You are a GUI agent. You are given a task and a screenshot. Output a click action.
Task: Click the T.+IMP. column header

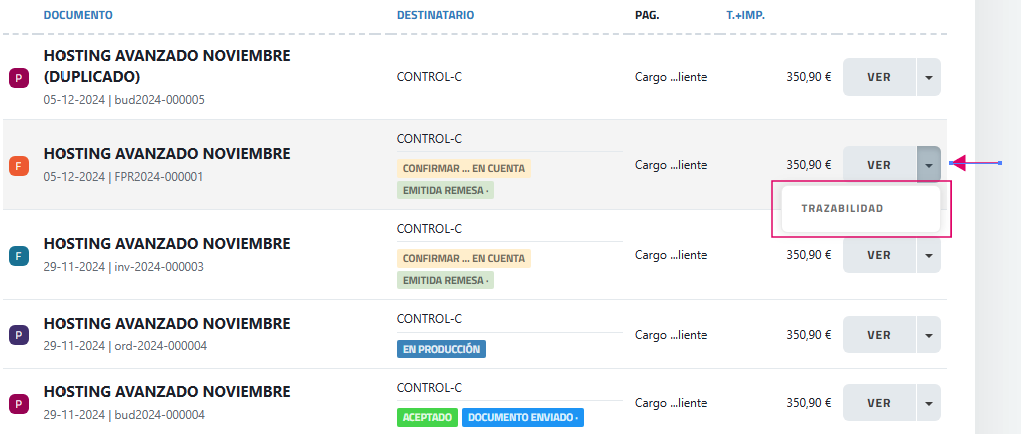pyautogui.click(x=745, y=15)
